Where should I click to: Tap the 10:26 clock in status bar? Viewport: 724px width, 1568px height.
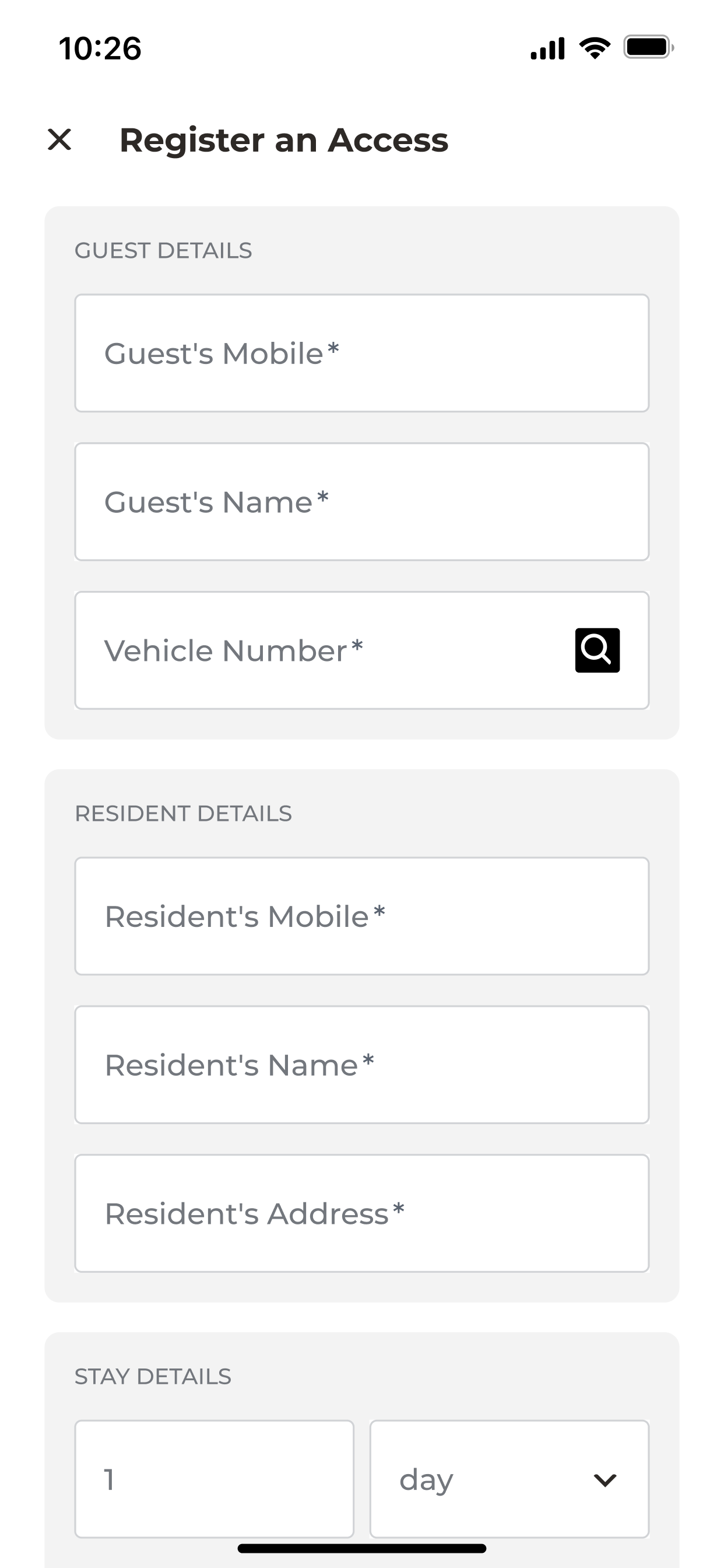coord(100,48)
